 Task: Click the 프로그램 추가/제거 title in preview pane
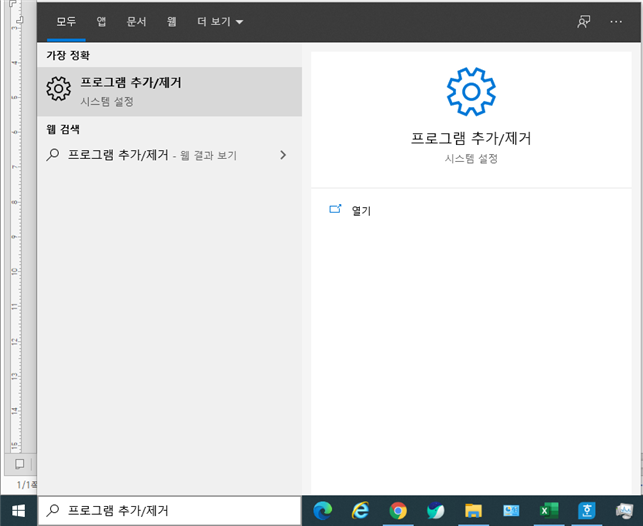pyautogui.click(x=471, y=138)
